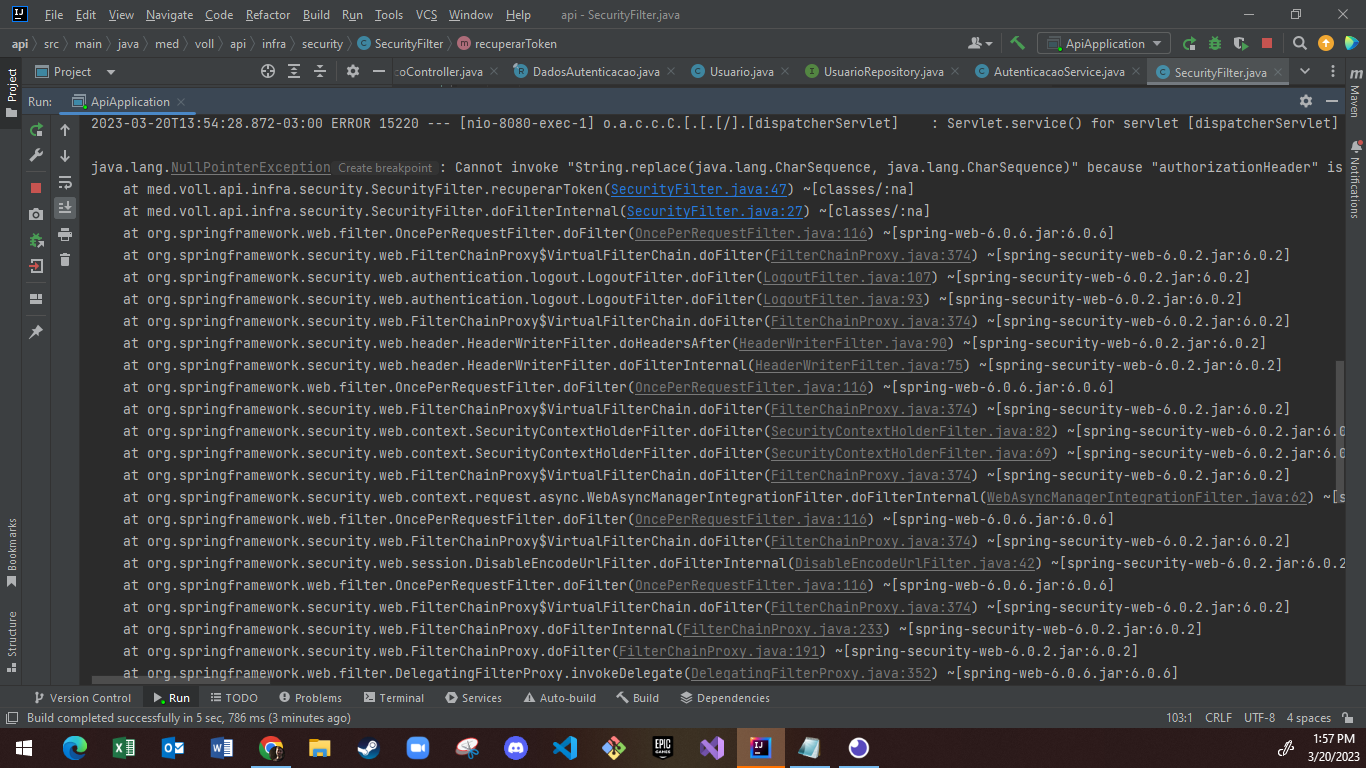Click the Restore Layout icon in Run sidebar
The height and width of the screenshot is (768, 1366).
tap(36, 299)
